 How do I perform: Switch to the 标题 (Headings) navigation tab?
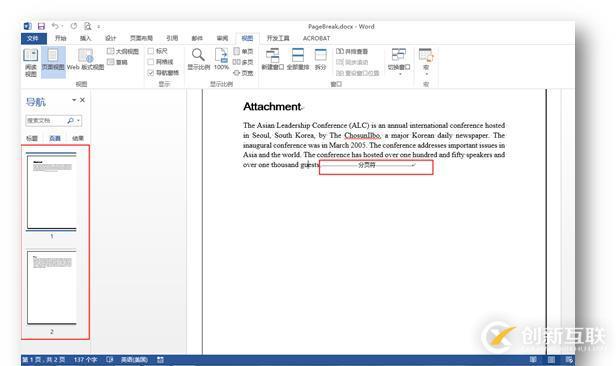pyautogui.click(x=31, y=138)
